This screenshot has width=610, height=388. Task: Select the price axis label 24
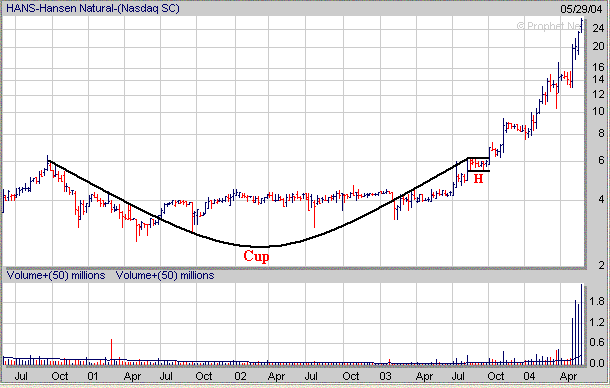[598, 28]
